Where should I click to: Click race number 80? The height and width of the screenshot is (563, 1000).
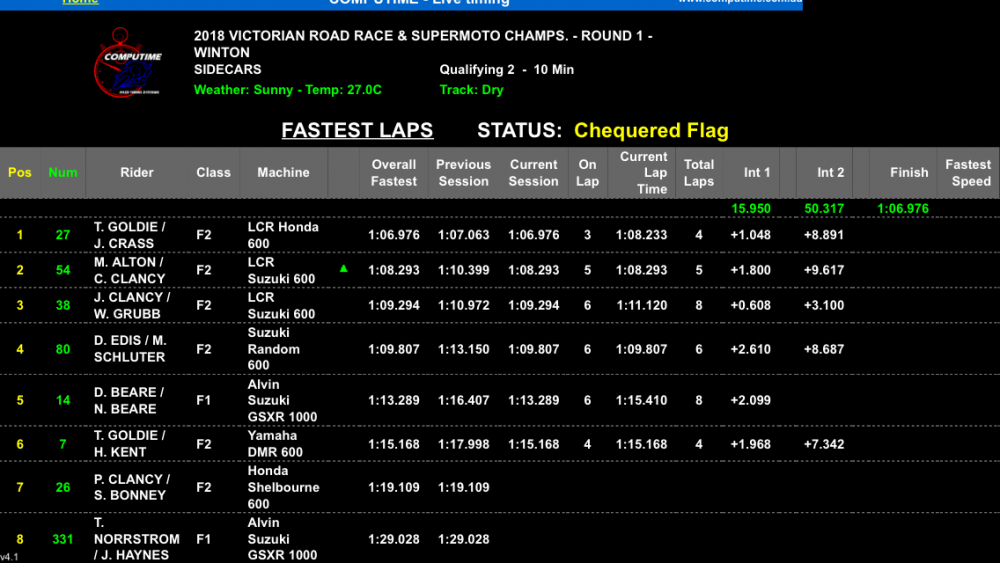tap(62, 349)
